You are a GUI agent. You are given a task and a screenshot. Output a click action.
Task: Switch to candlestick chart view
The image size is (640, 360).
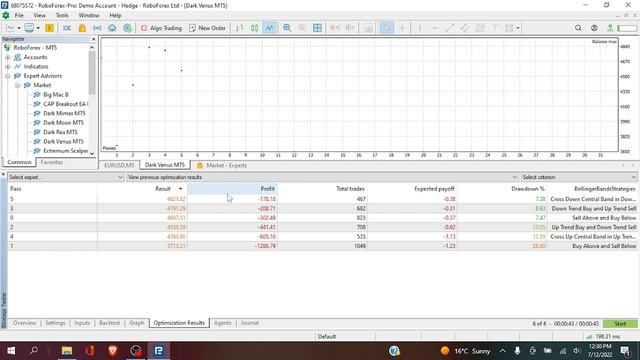tap(254, 28)
